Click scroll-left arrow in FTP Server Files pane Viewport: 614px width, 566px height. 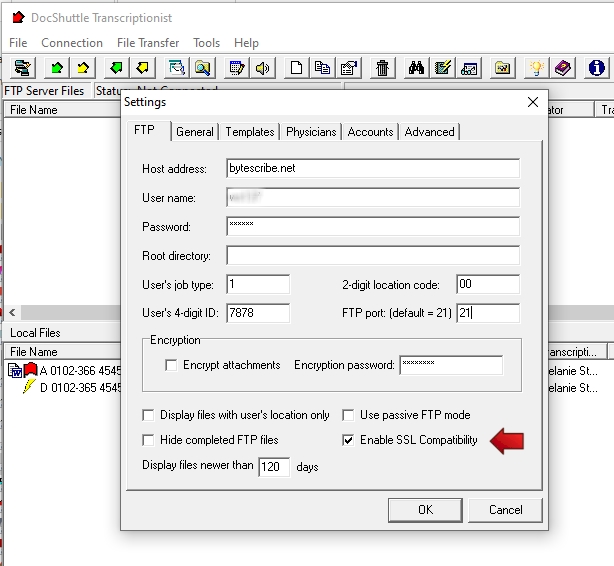(12, 313)
